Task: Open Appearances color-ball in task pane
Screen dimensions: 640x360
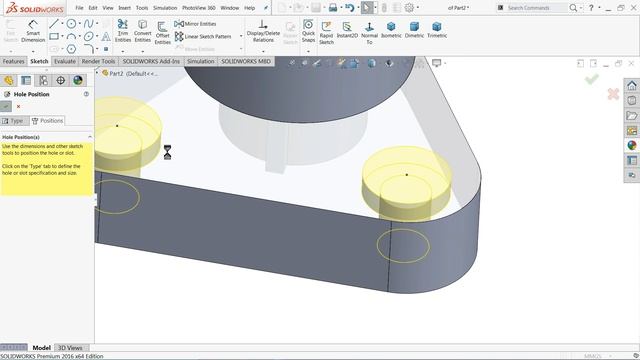Action: (632, 145)
